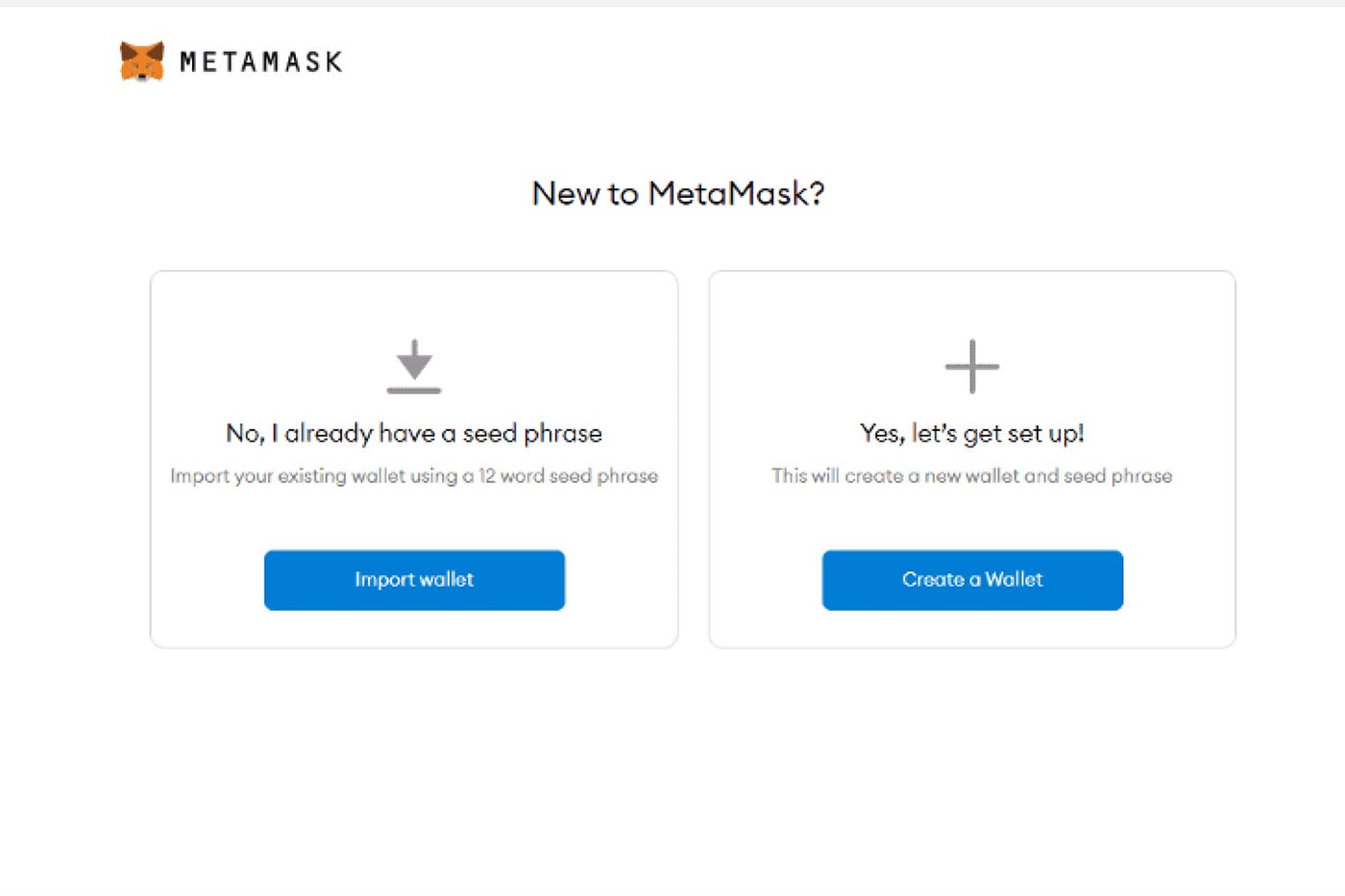Click the 'New to MetaMask?' heading

(x=678, y=193)
